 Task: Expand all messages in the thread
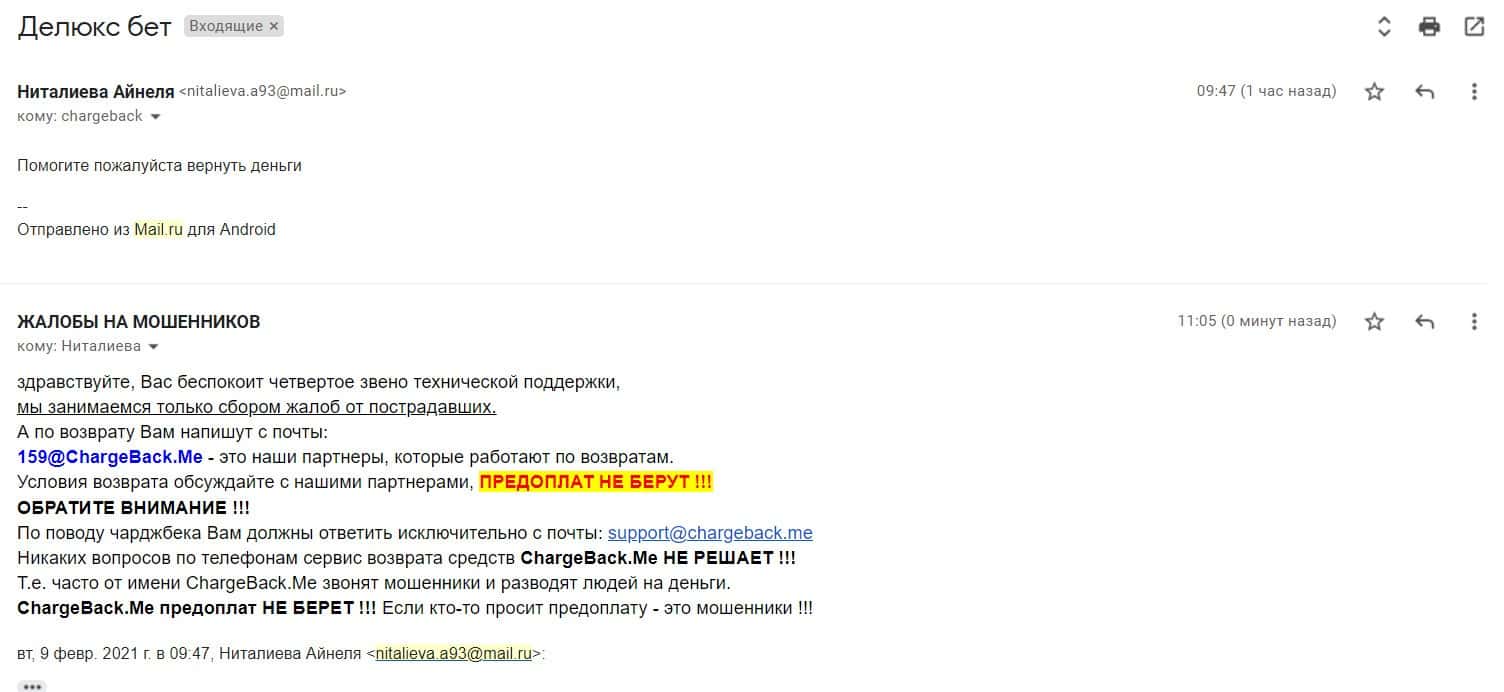(x=1384, y=27)
